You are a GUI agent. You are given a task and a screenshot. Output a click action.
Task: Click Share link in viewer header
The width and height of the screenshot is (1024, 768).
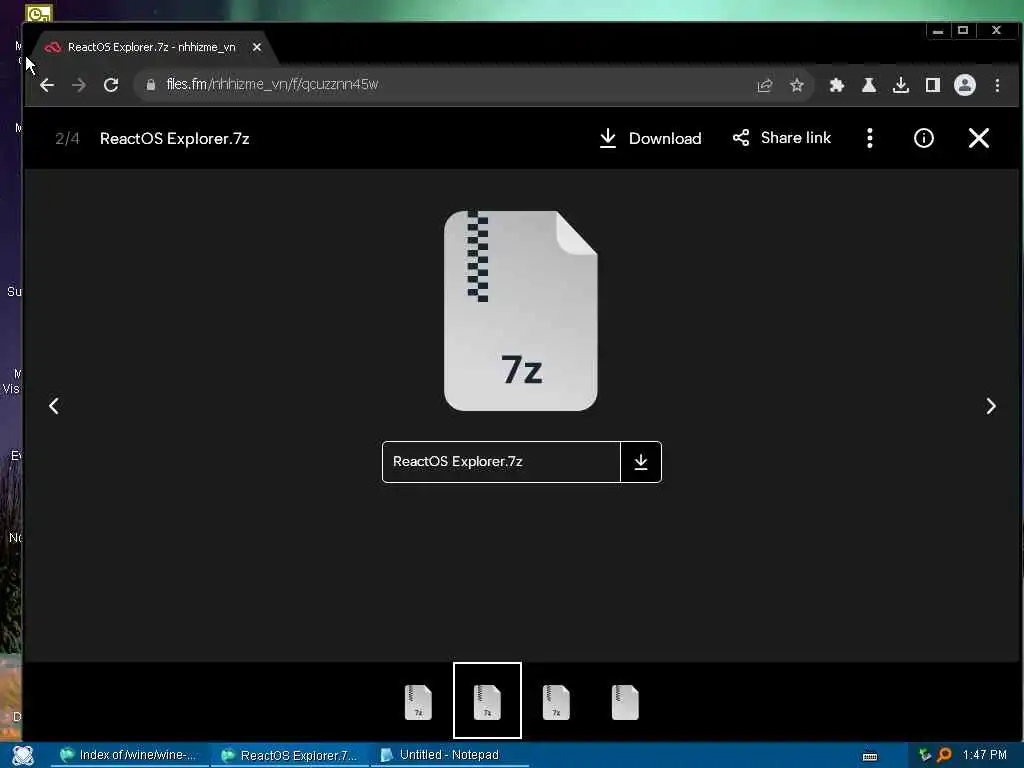tap(782, 138)
